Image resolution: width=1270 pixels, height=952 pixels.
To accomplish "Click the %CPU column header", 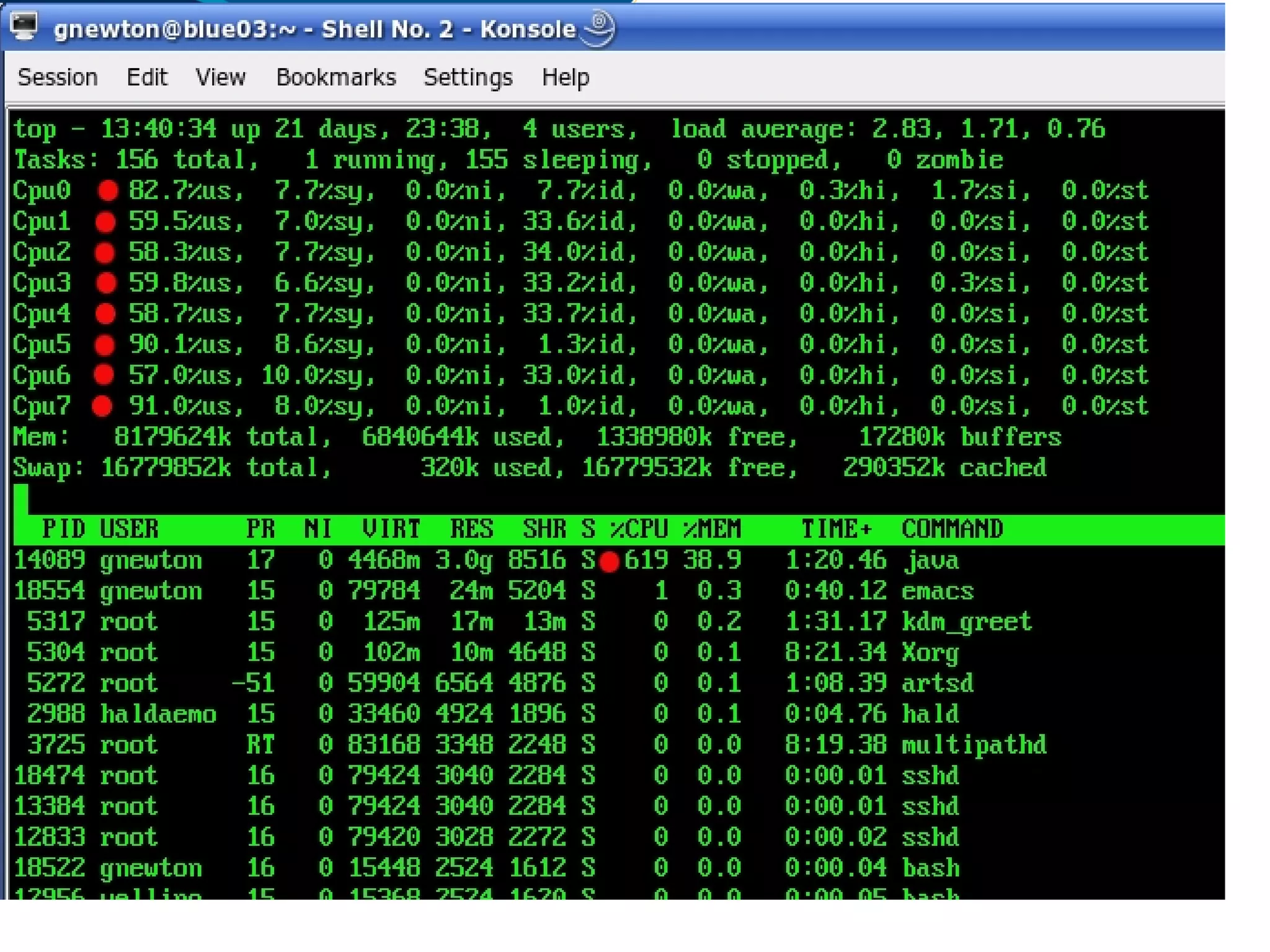I will click(639, 529).
